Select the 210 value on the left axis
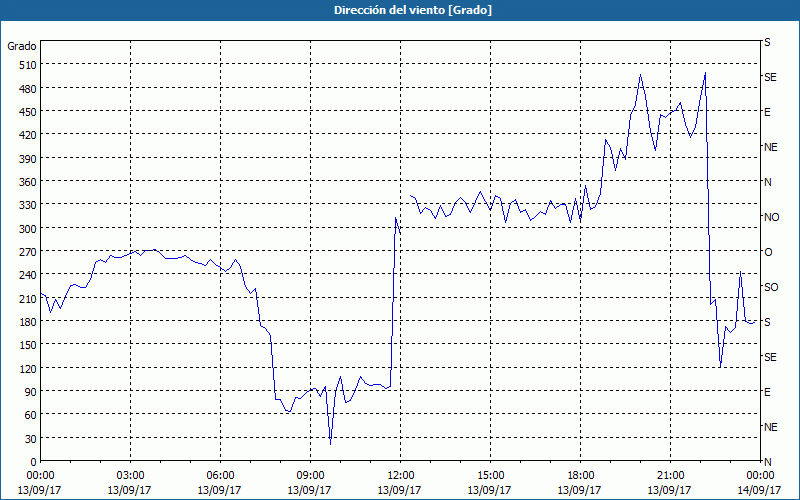Image resolution: width=800 pixels, height=500 pixels. [29, 299]
